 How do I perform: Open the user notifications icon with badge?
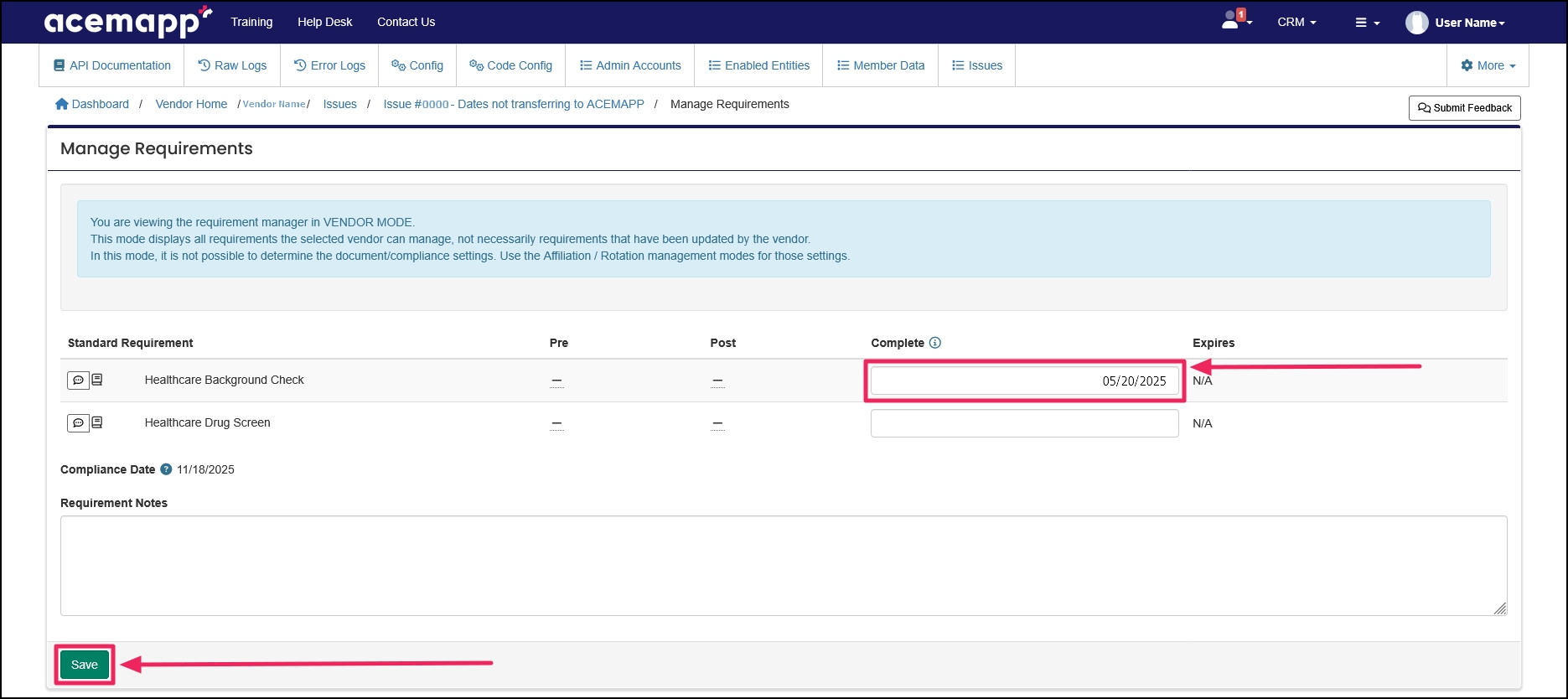click(x=1236, y=20)
